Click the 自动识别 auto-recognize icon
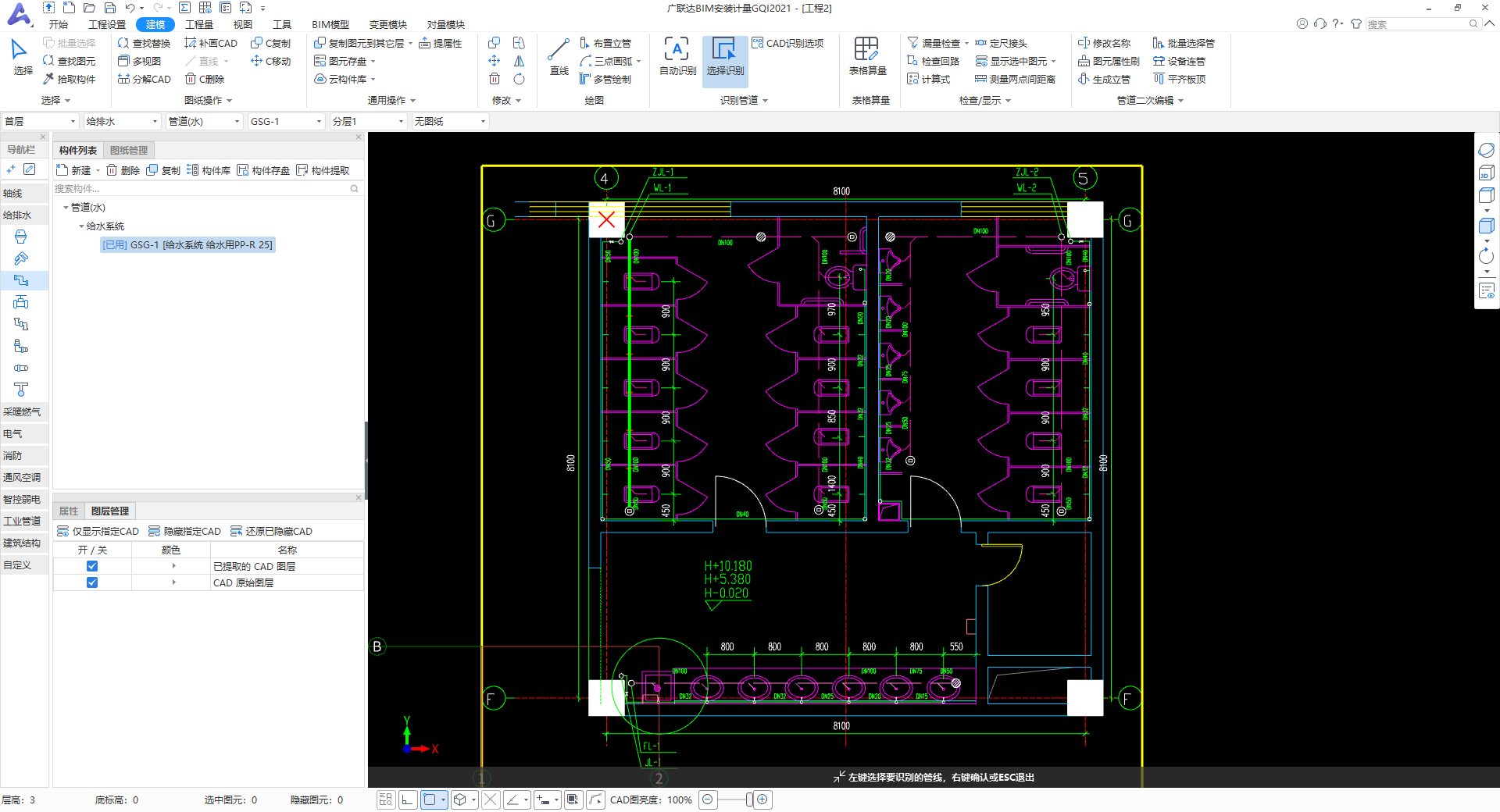The image size is (1500, 812). point(677,56)
